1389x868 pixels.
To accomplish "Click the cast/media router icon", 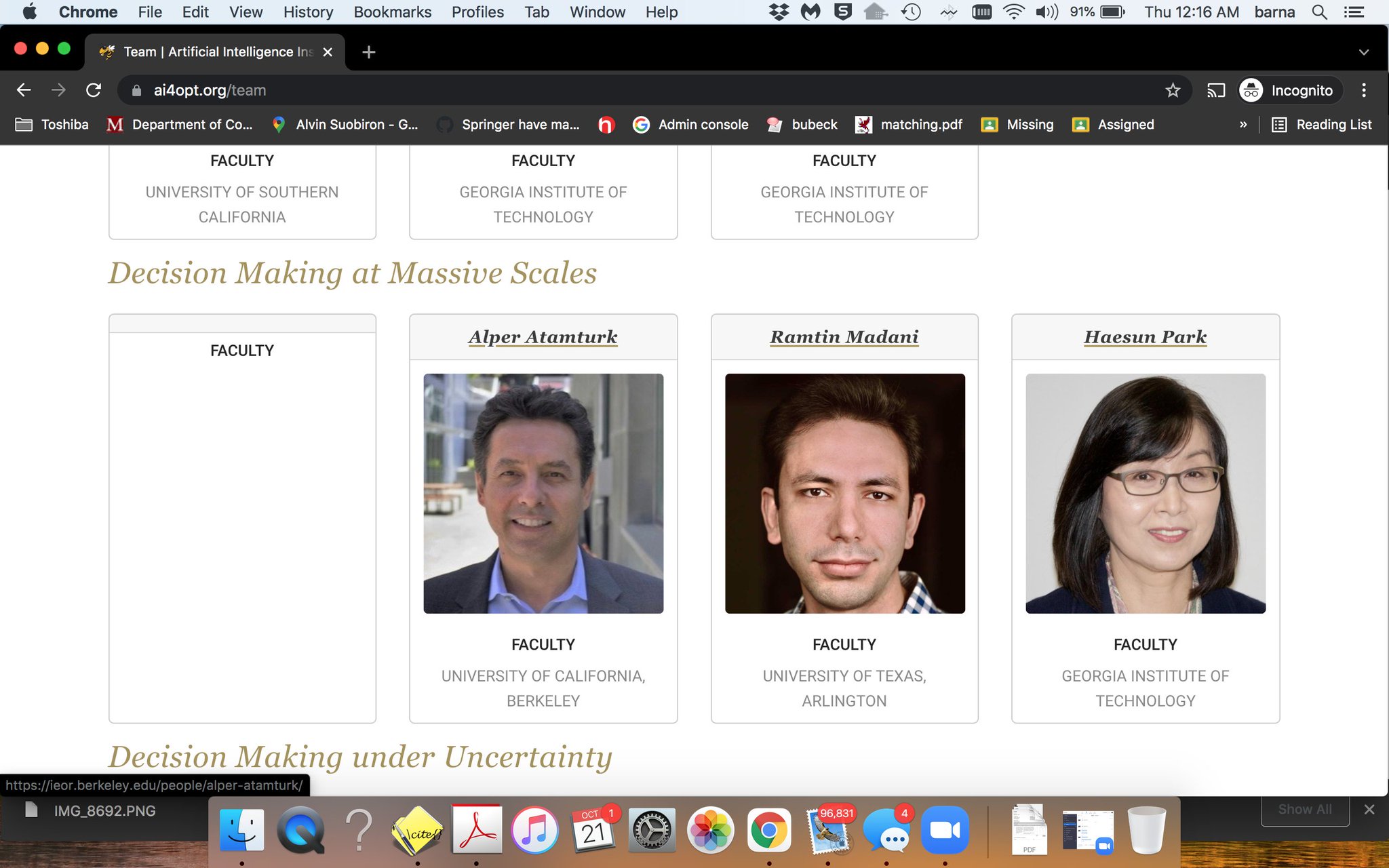I will [x=1215, y=90].
